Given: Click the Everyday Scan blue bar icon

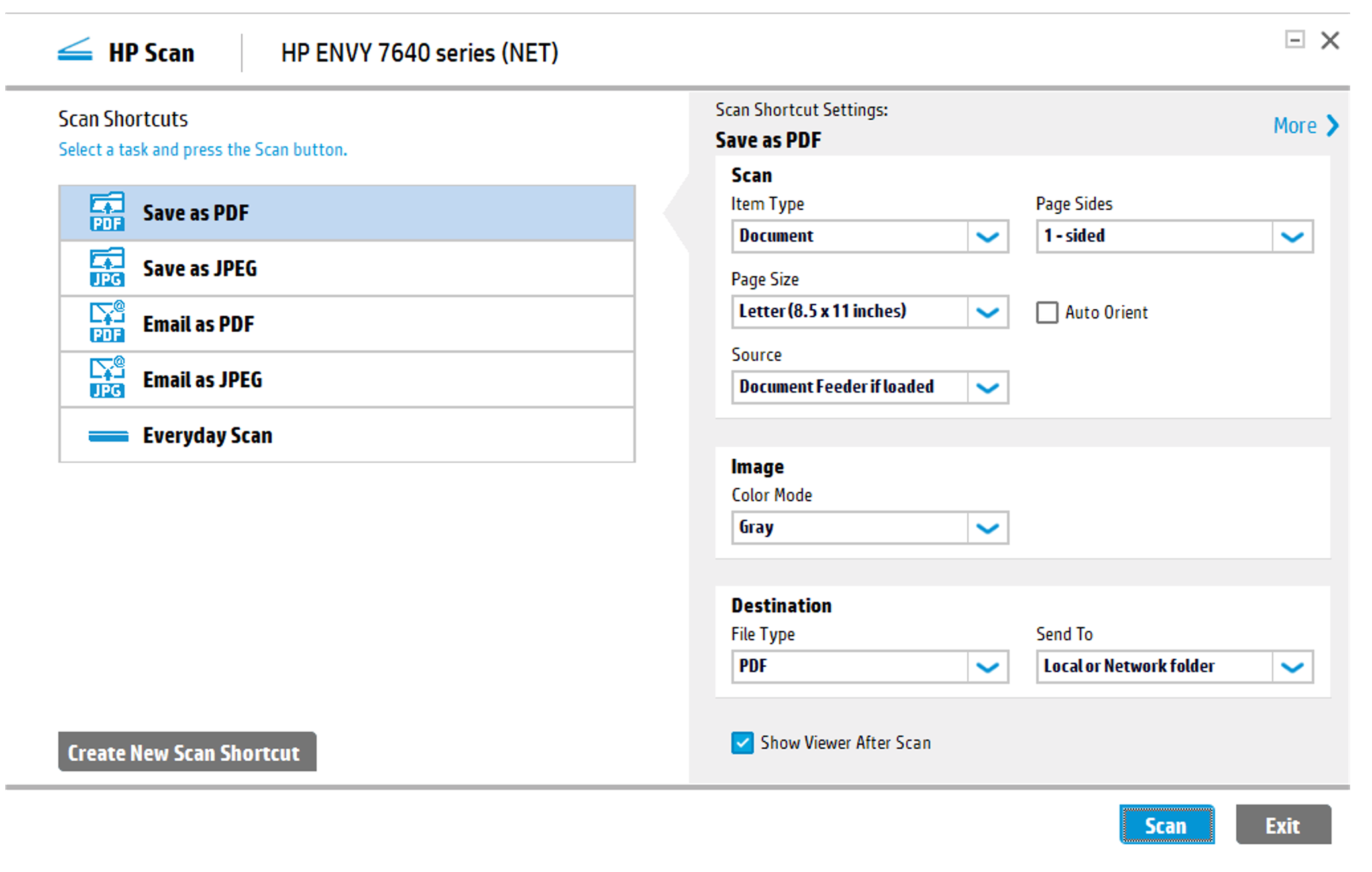Looking at the screenshot, I should click(x=108, y=436).
